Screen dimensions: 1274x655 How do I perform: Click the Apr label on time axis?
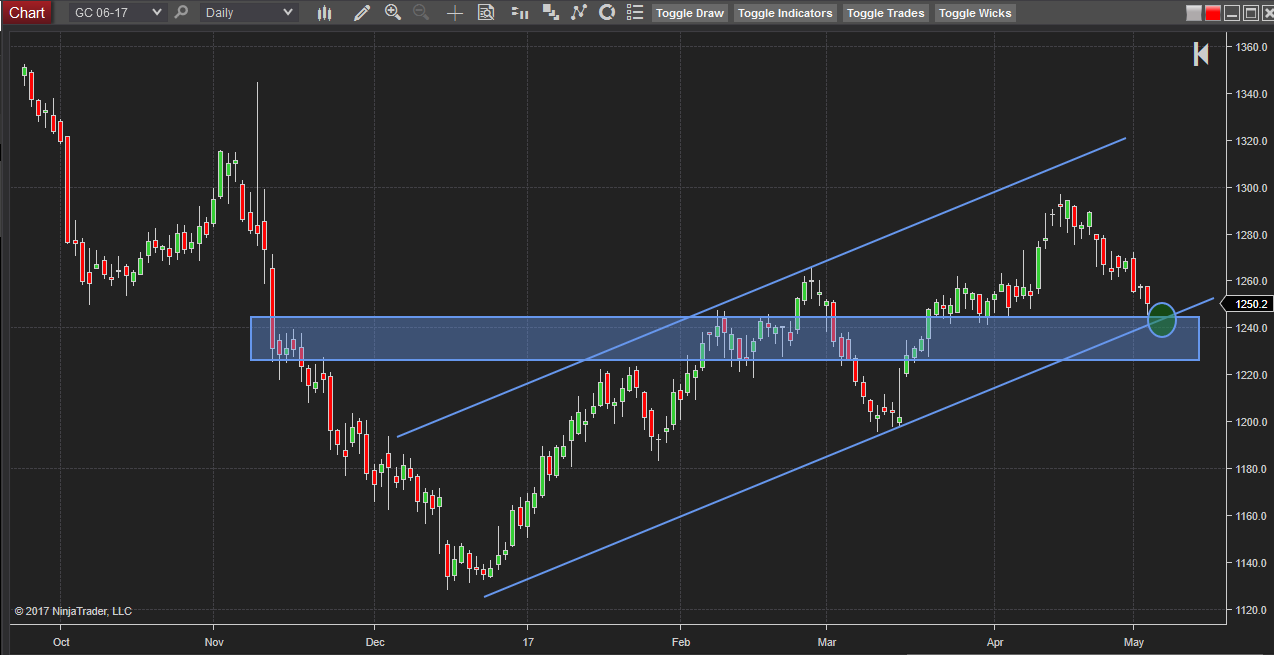pyautogui.click(x=995, y=641)
